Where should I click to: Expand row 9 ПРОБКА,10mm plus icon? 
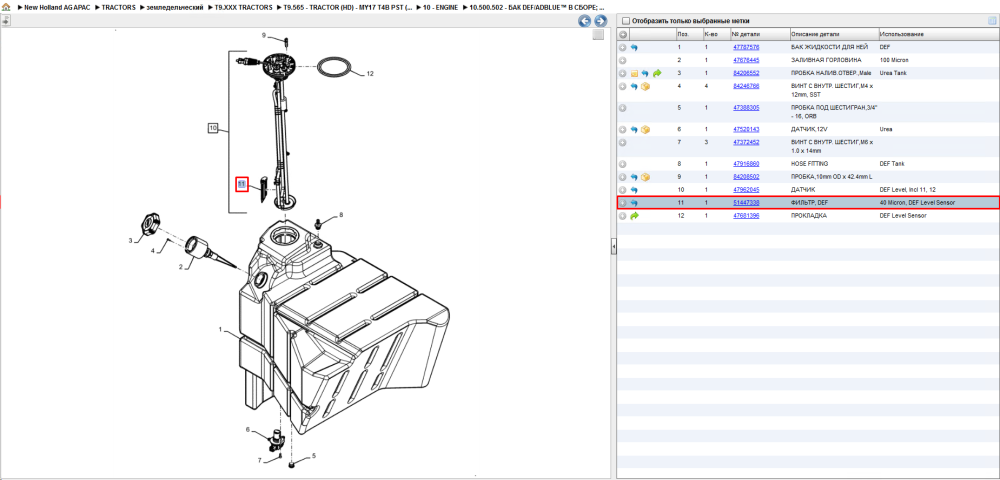click(x=622, y=177)
